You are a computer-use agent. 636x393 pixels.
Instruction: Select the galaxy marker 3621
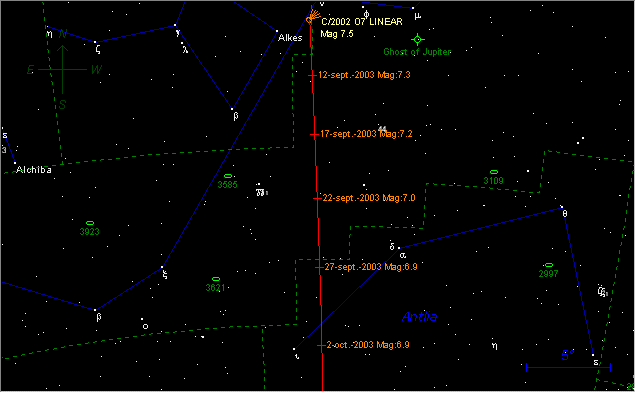coord(216,279)
